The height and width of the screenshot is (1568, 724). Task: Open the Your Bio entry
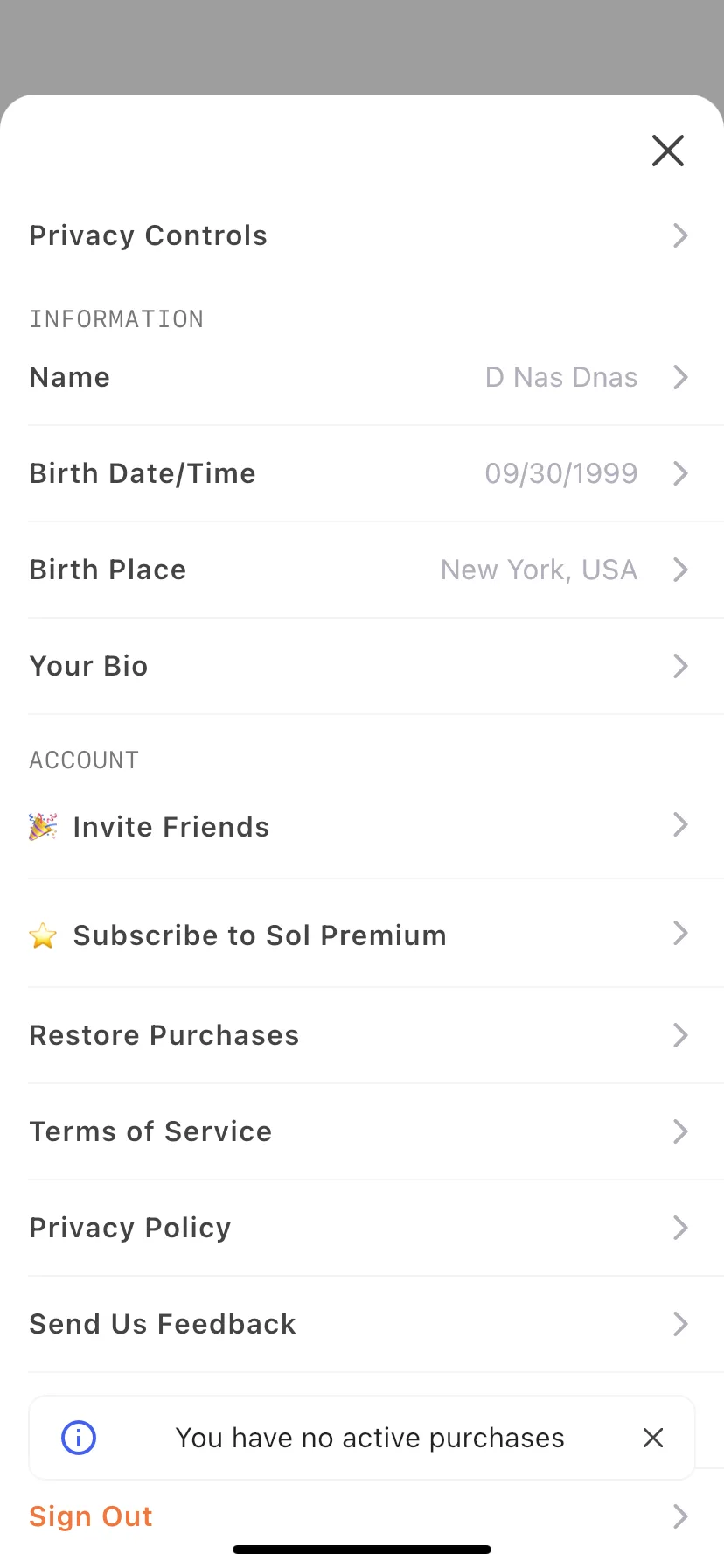[362, 666]
